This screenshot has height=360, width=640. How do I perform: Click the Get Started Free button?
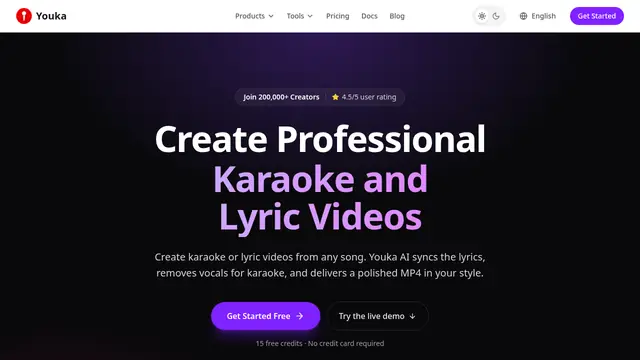[266, 316]
